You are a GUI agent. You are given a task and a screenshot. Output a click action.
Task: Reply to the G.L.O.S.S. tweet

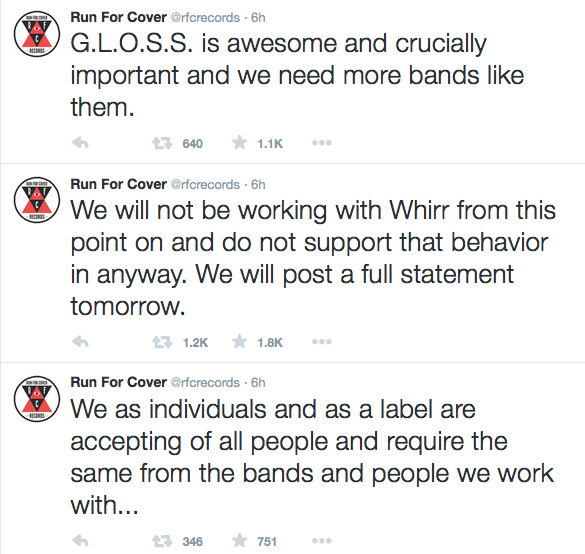pos(80,143)
